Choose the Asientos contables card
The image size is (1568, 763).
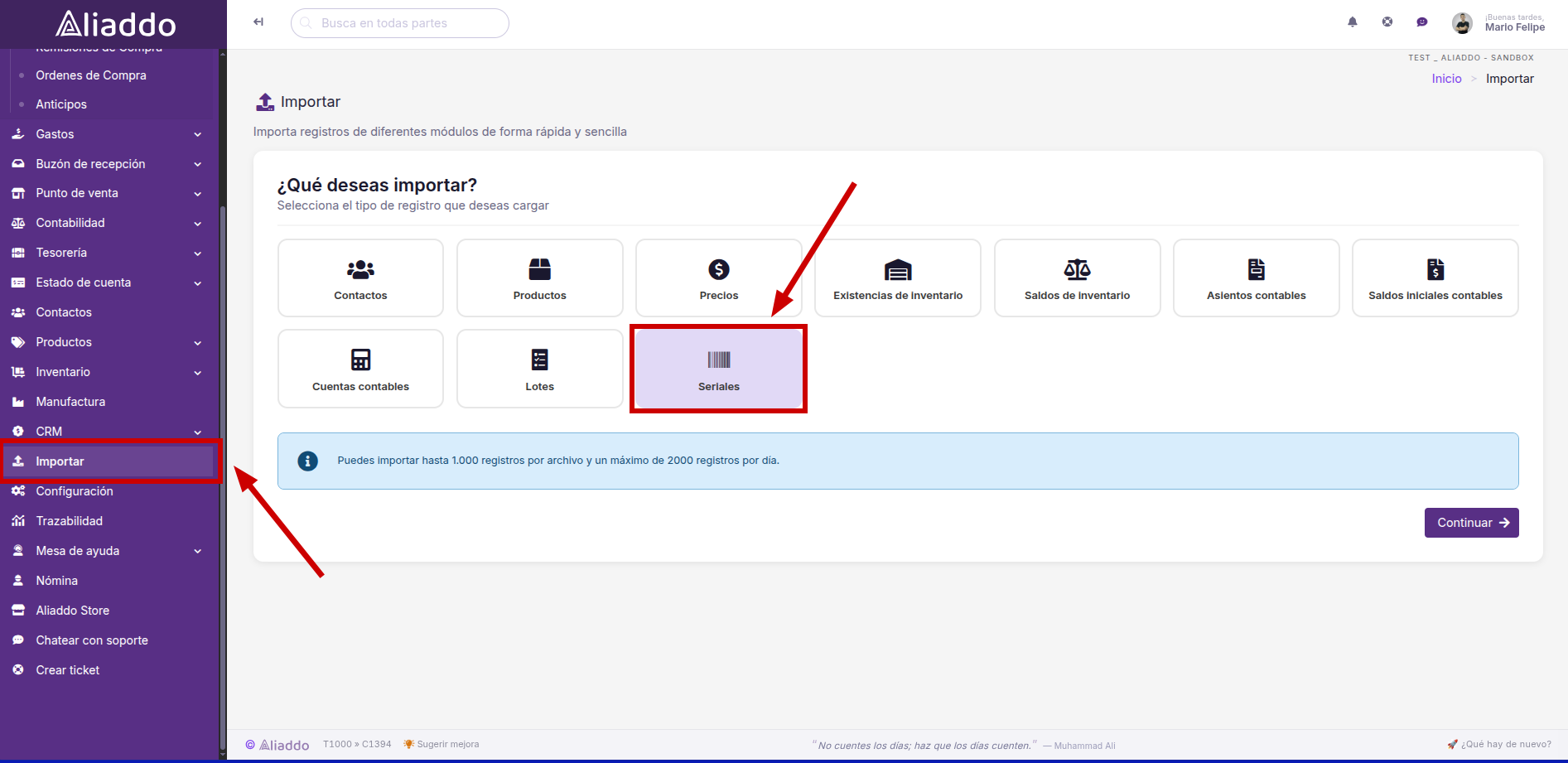click(1257, 278)
